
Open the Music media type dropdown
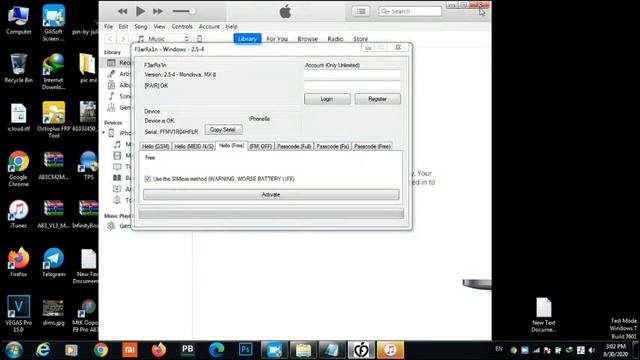[x=163, y=39]
